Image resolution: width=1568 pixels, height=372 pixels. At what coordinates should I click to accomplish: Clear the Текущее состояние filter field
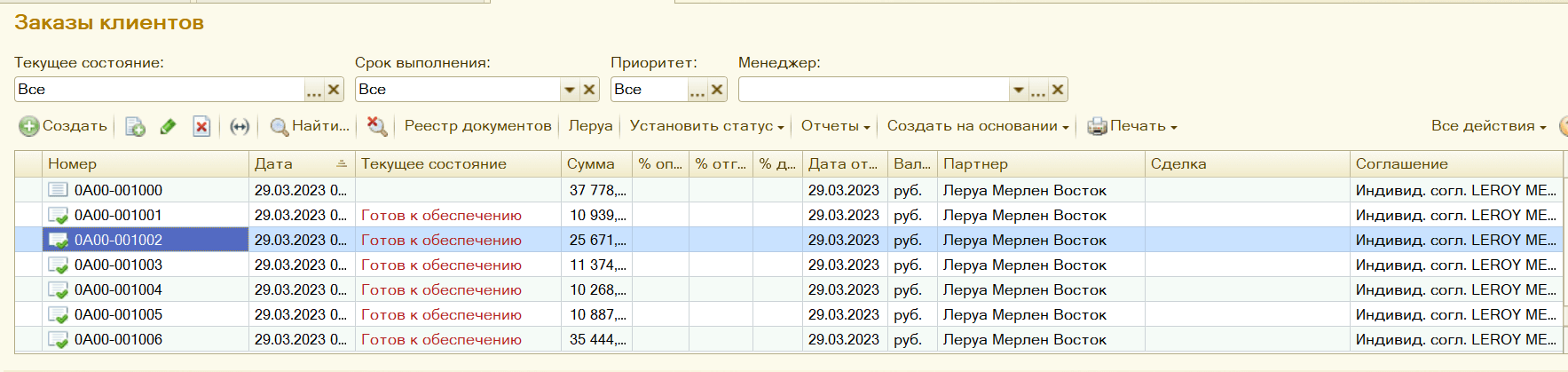334,90
